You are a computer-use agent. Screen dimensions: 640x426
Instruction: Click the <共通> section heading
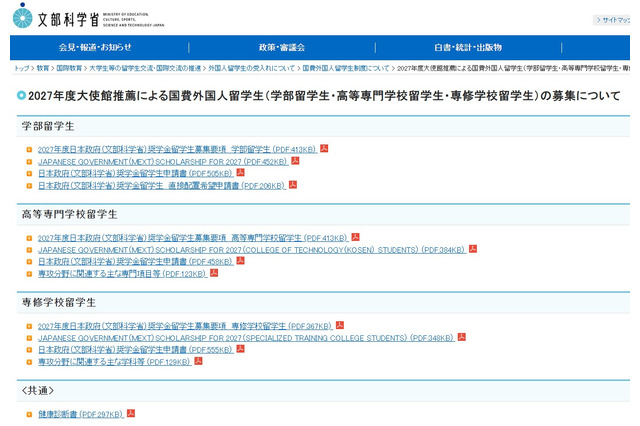tap(38, 390)
